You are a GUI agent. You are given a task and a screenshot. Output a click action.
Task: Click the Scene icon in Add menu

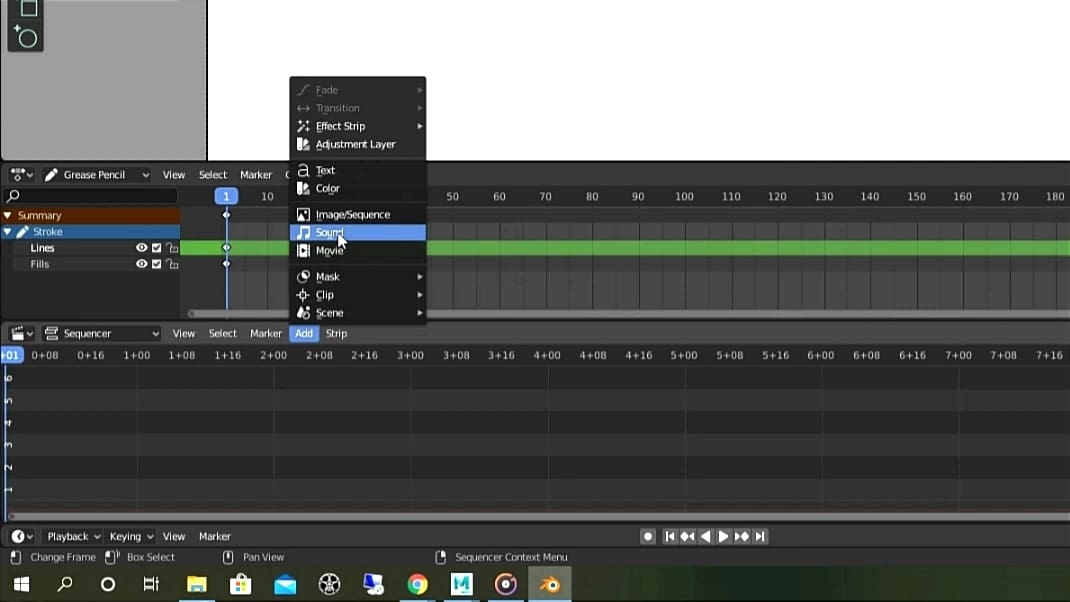303,313
